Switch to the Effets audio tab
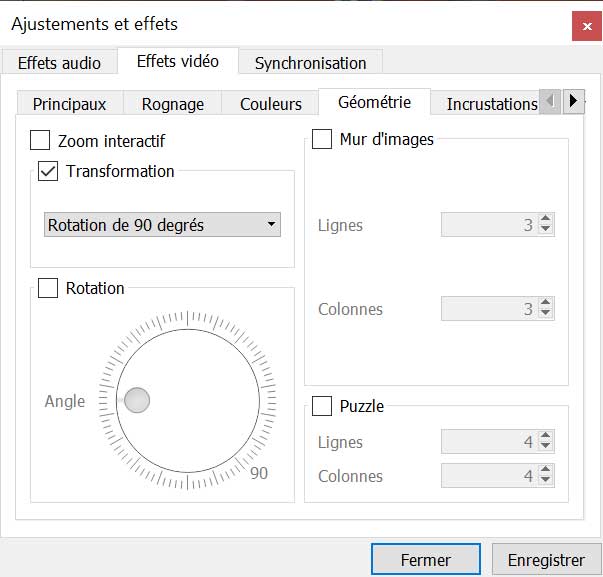Viewport: 603px width, 577px height. pyautogui.click(x=59, y=63)
